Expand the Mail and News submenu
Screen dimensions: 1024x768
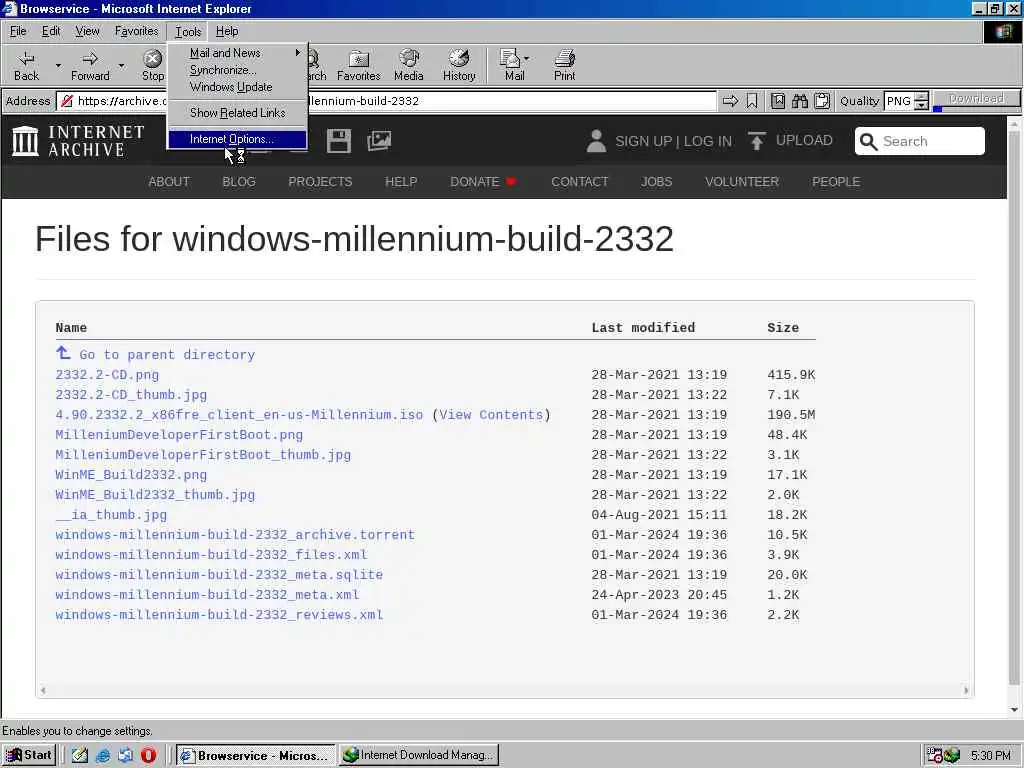237,53
